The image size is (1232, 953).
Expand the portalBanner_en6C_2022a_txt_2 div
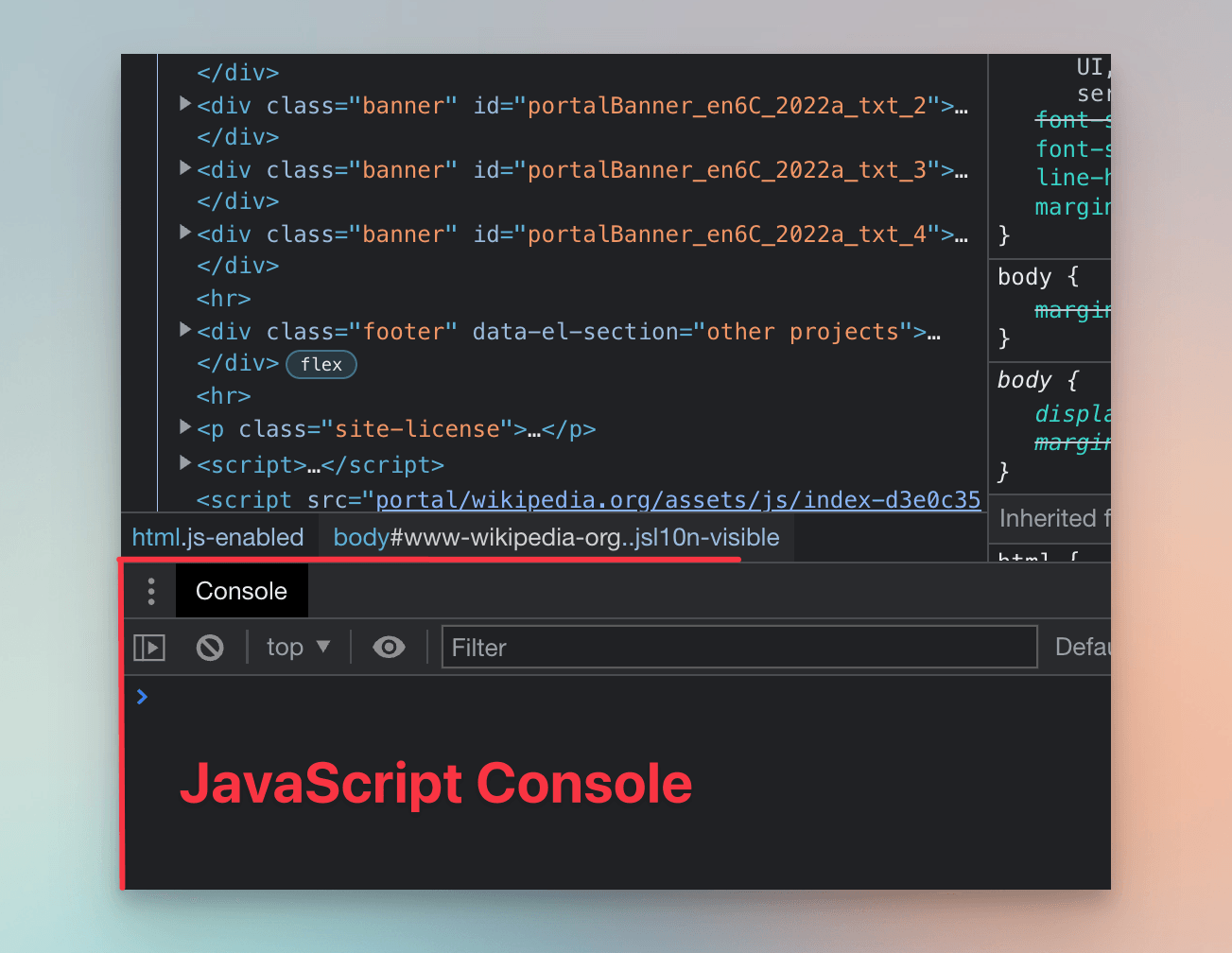pyautogui.click(x=184, y=104)
